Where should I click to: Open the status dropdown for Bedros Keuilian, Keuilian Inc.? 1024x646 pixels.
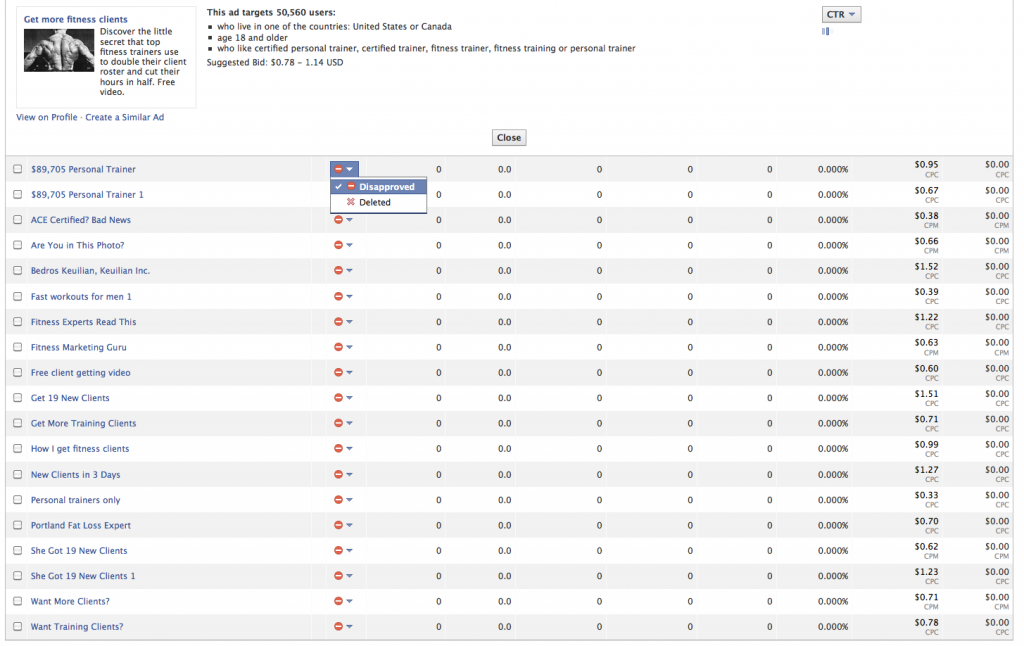[349, 271]
